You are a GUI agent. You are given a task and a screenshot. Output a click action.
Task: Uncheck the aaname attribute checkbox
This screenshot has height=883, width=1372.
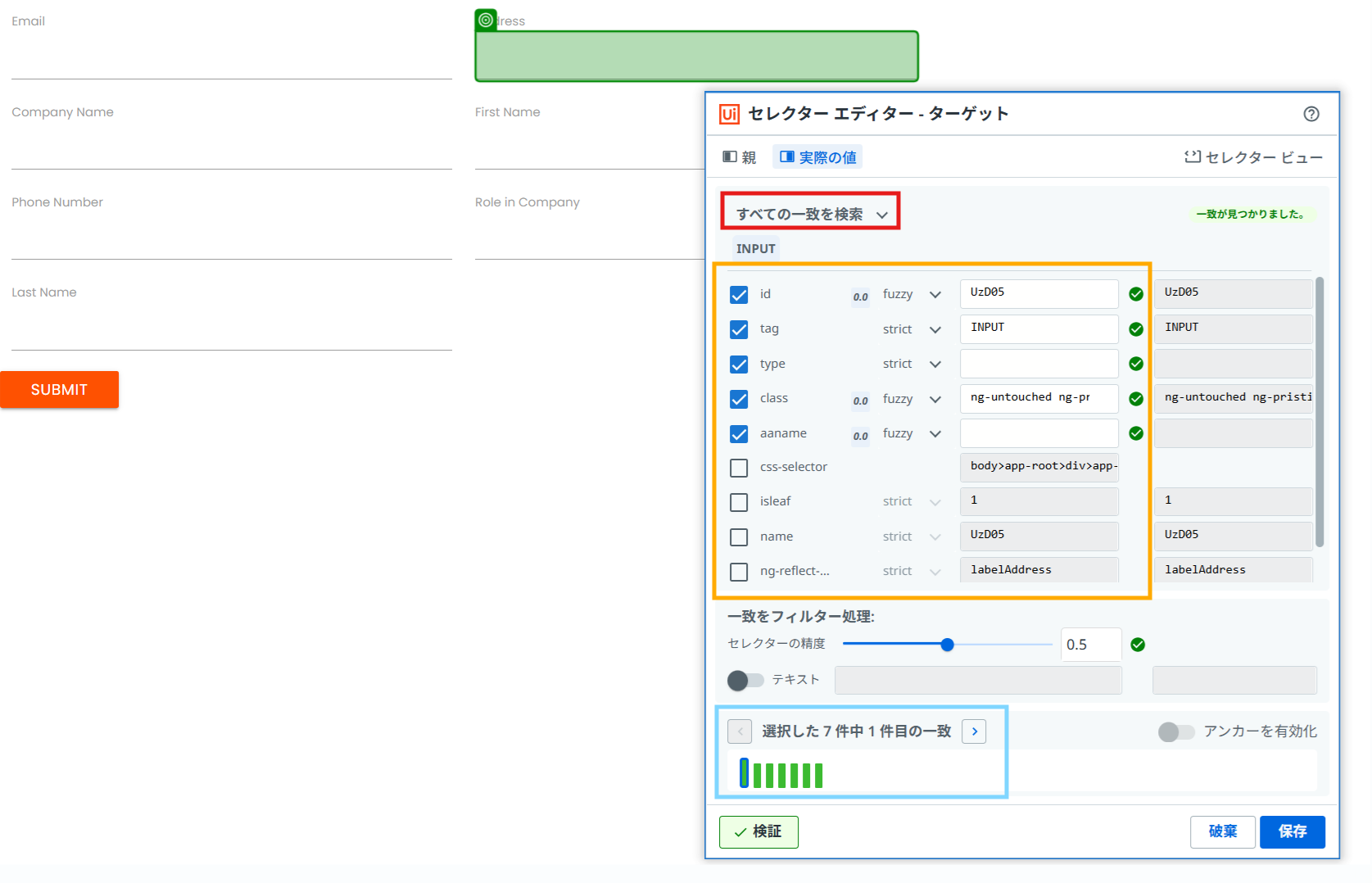739,434
